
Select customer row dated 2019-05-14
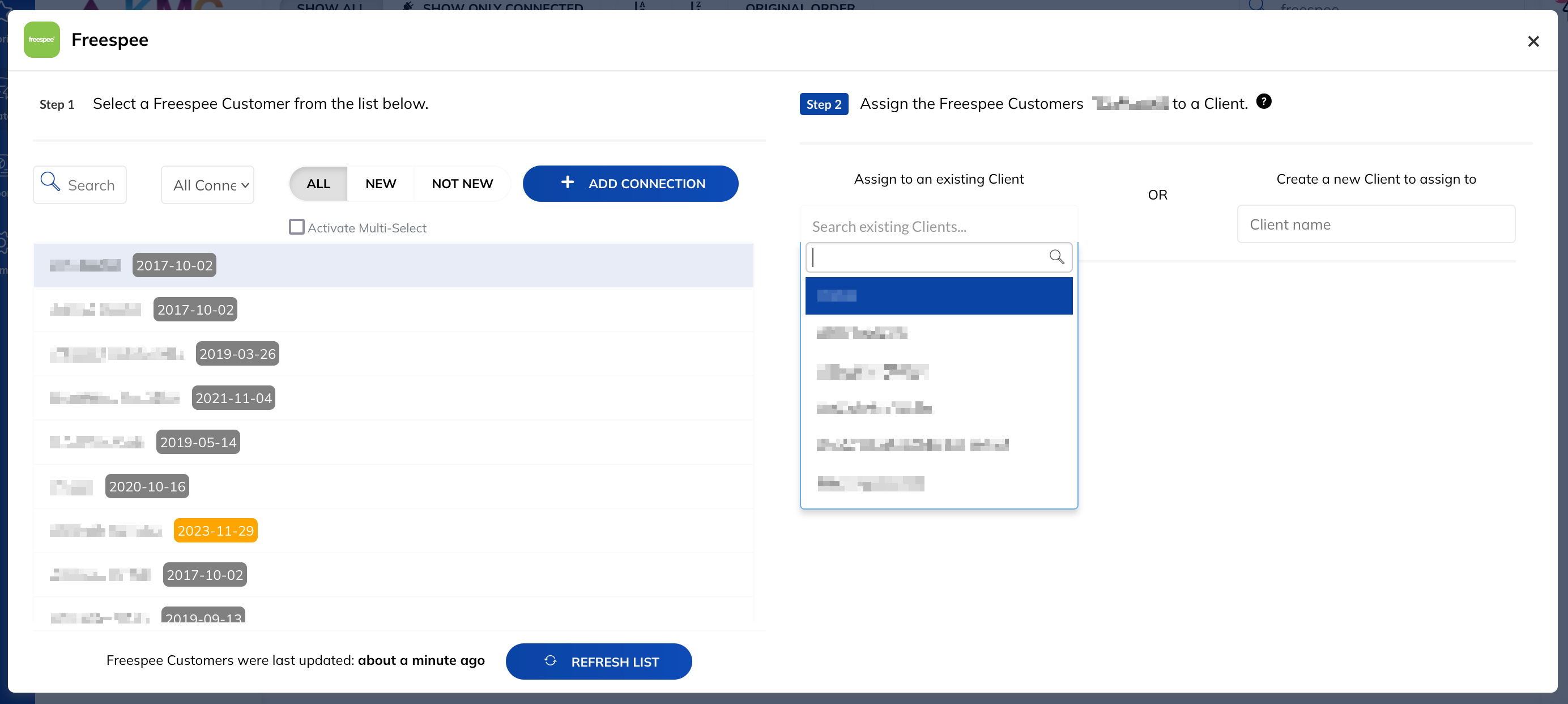click(393, 443)
